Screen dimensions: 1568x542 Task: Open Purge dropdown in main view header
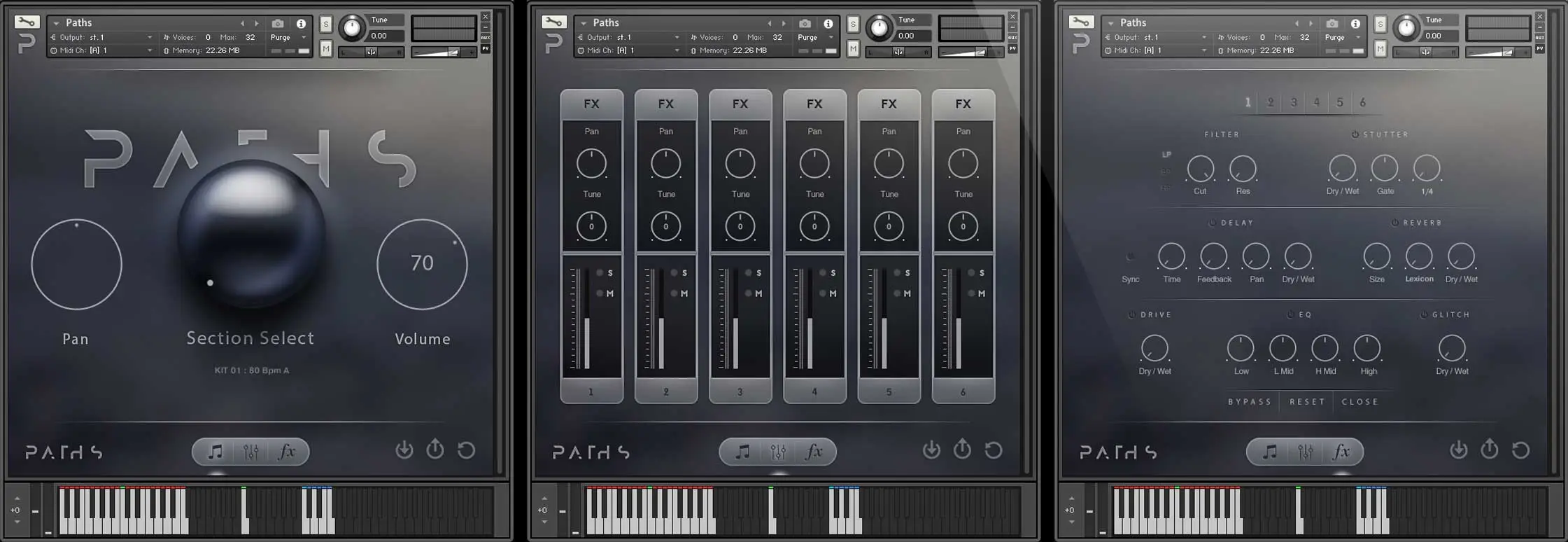tap(289, 37)
